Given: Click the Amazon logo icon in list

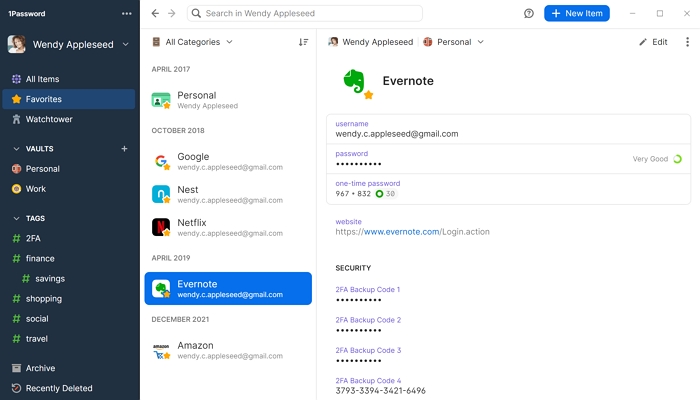Looking at the screenshot, I should click(161, 351).
